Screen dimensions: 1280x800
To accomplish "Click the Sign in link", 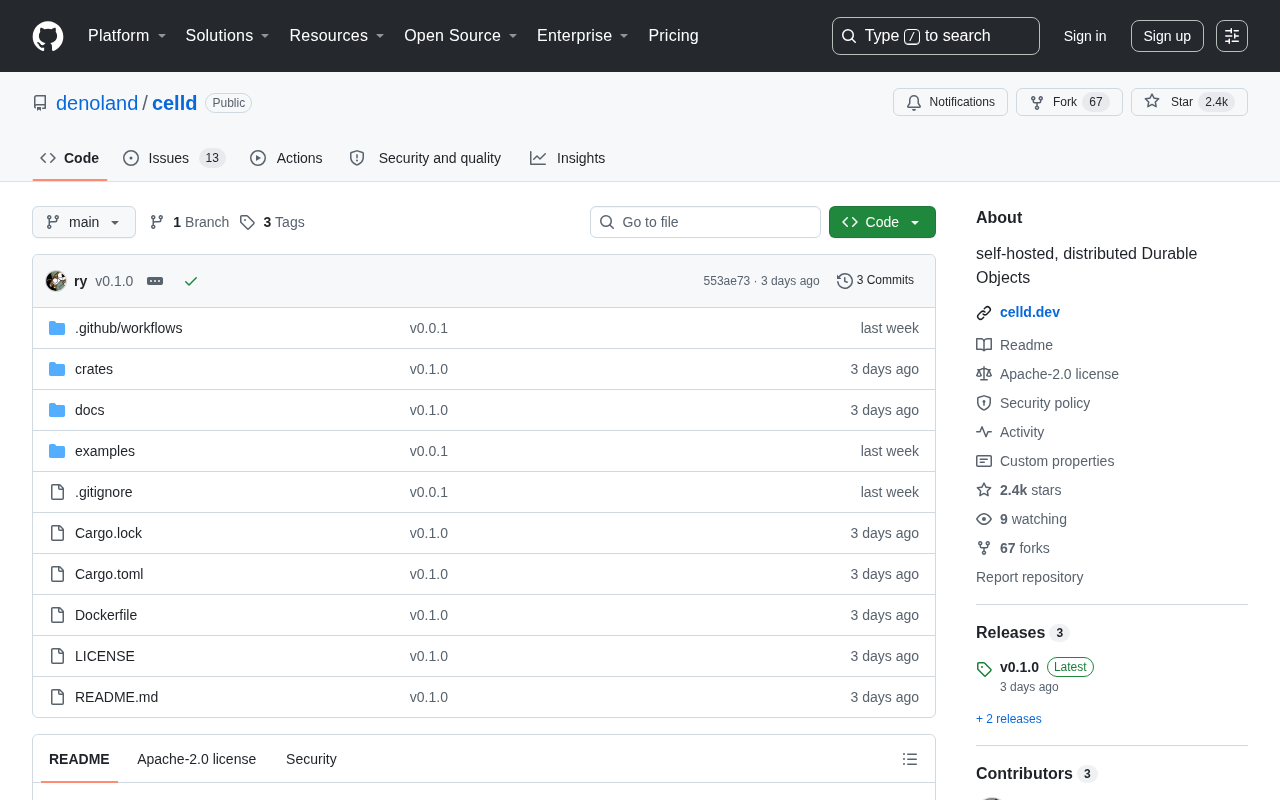I will click(x=1085, y=36).
